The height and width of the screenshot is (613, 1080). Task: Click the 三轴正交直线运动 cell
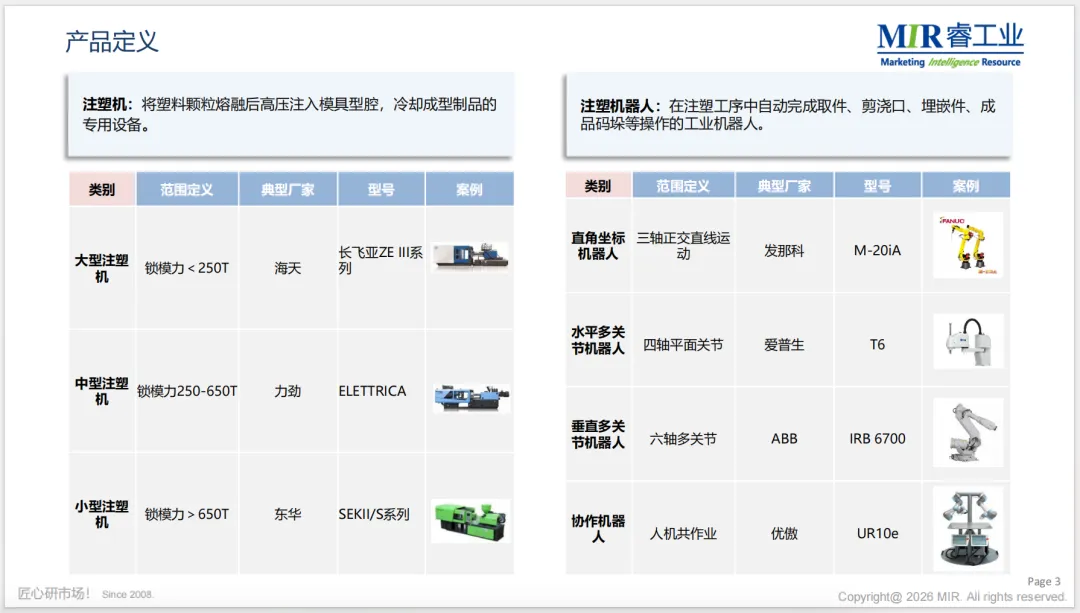683,246
